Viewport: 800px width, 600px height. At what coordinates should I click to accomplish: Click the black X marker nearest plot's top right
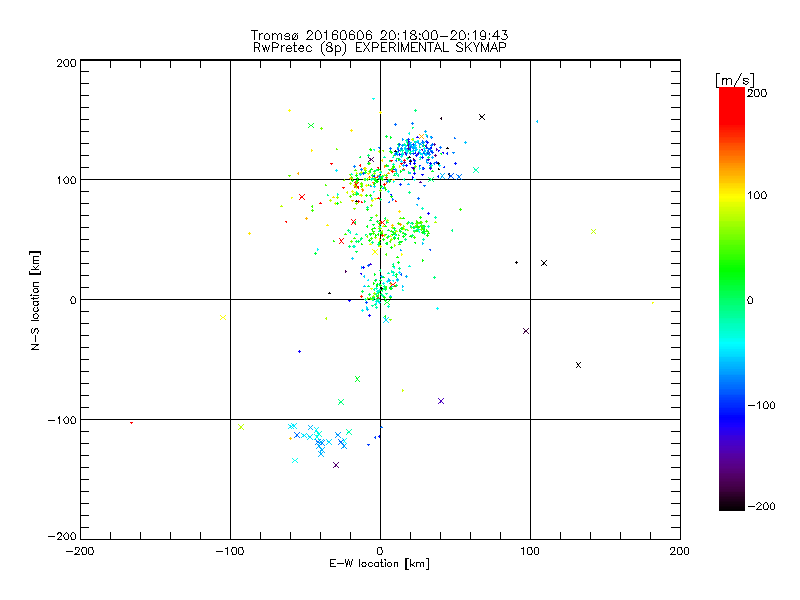482,117
